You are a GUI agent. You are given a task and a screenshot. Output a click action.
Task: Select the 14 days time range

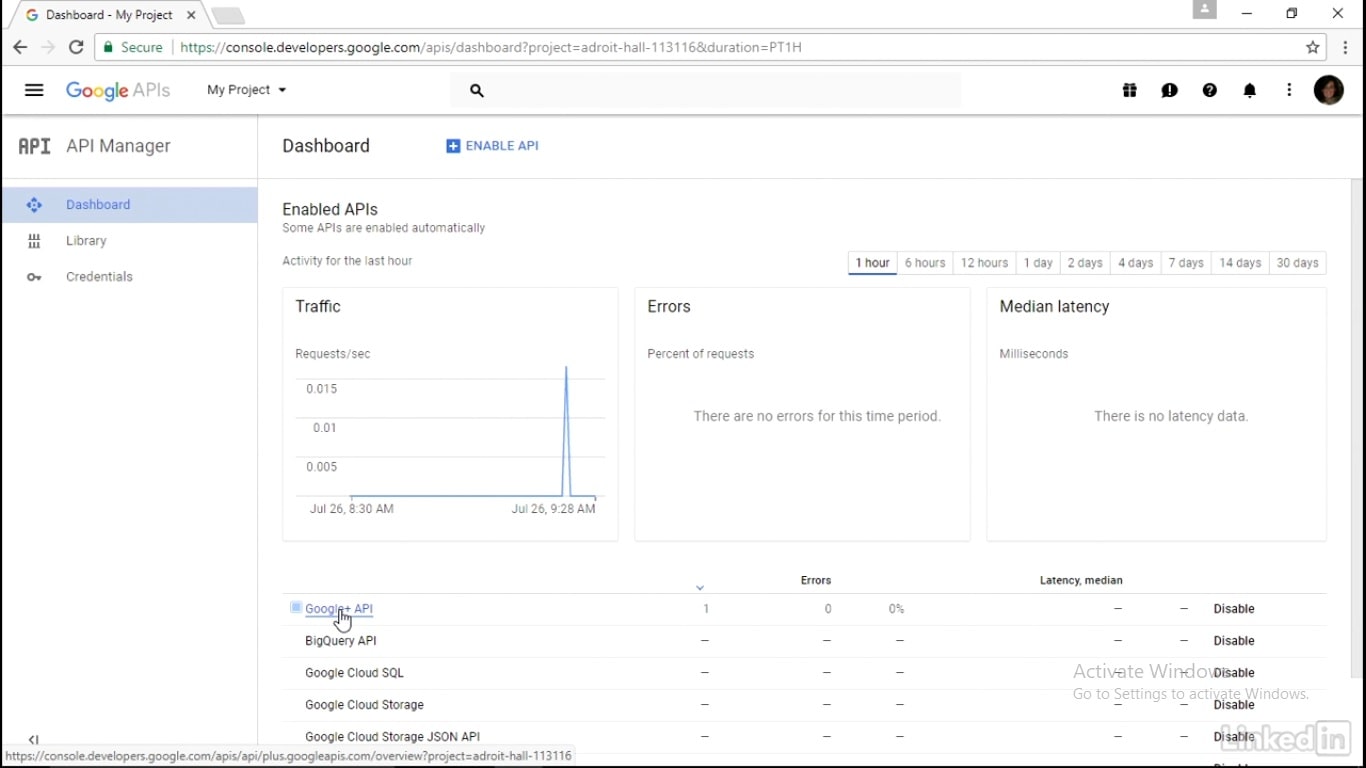1240,263
